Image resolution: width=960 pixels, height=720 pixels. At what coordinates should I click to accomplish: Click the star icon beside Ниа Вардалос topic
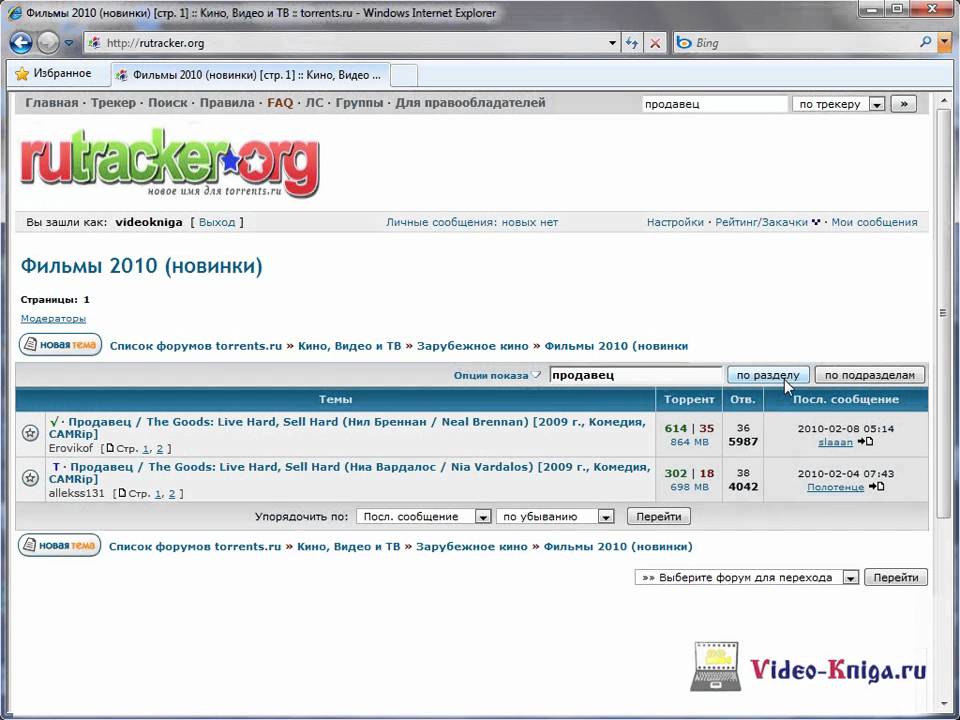point(31,478)
